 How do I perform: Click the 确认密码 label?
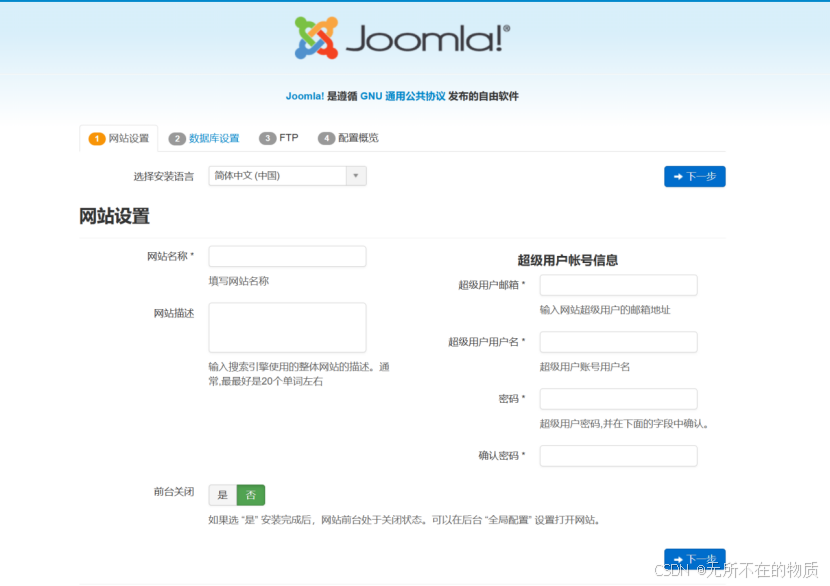point(502,455)
